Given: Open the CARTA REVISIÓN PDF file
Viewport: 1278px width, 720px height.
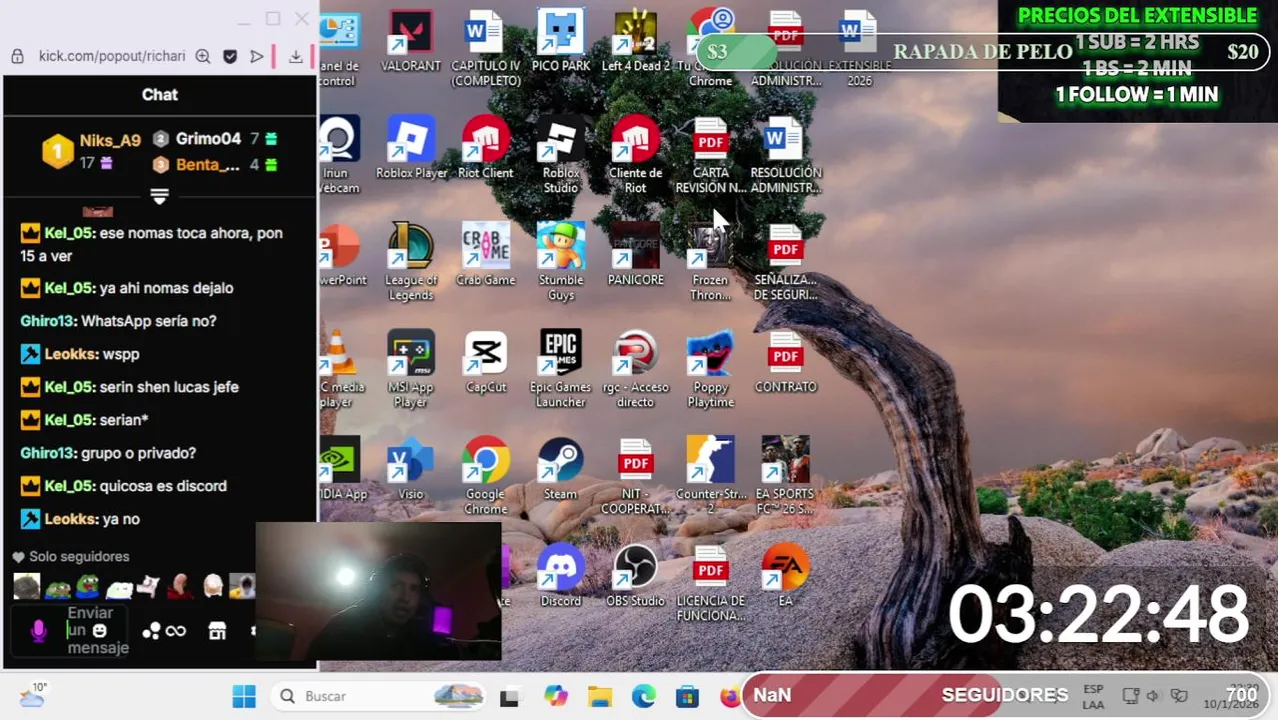Looking at the screenshot, I should click(x=710, y=156).
